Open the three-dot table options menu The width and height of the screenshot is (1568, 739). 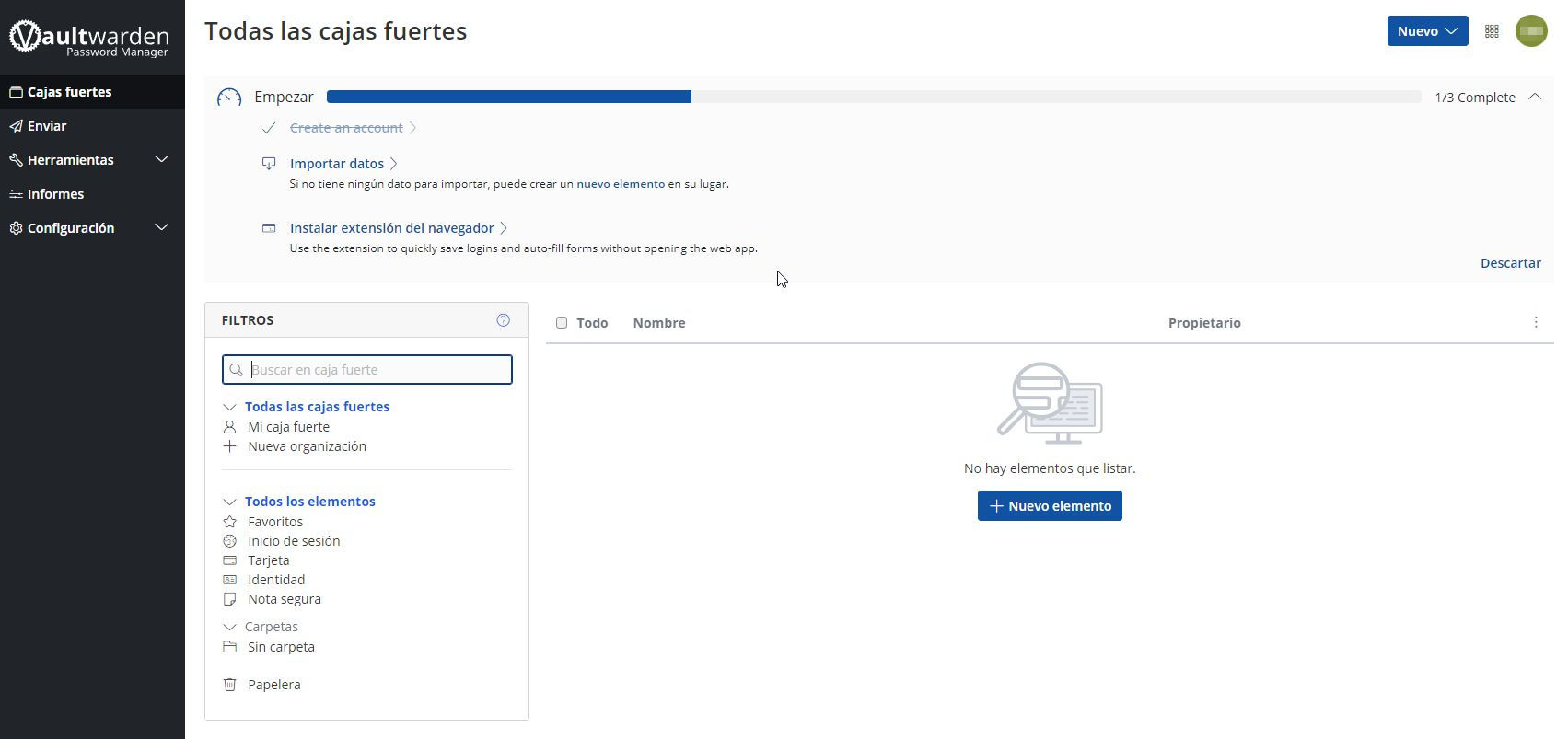[x=1535, y=322]
